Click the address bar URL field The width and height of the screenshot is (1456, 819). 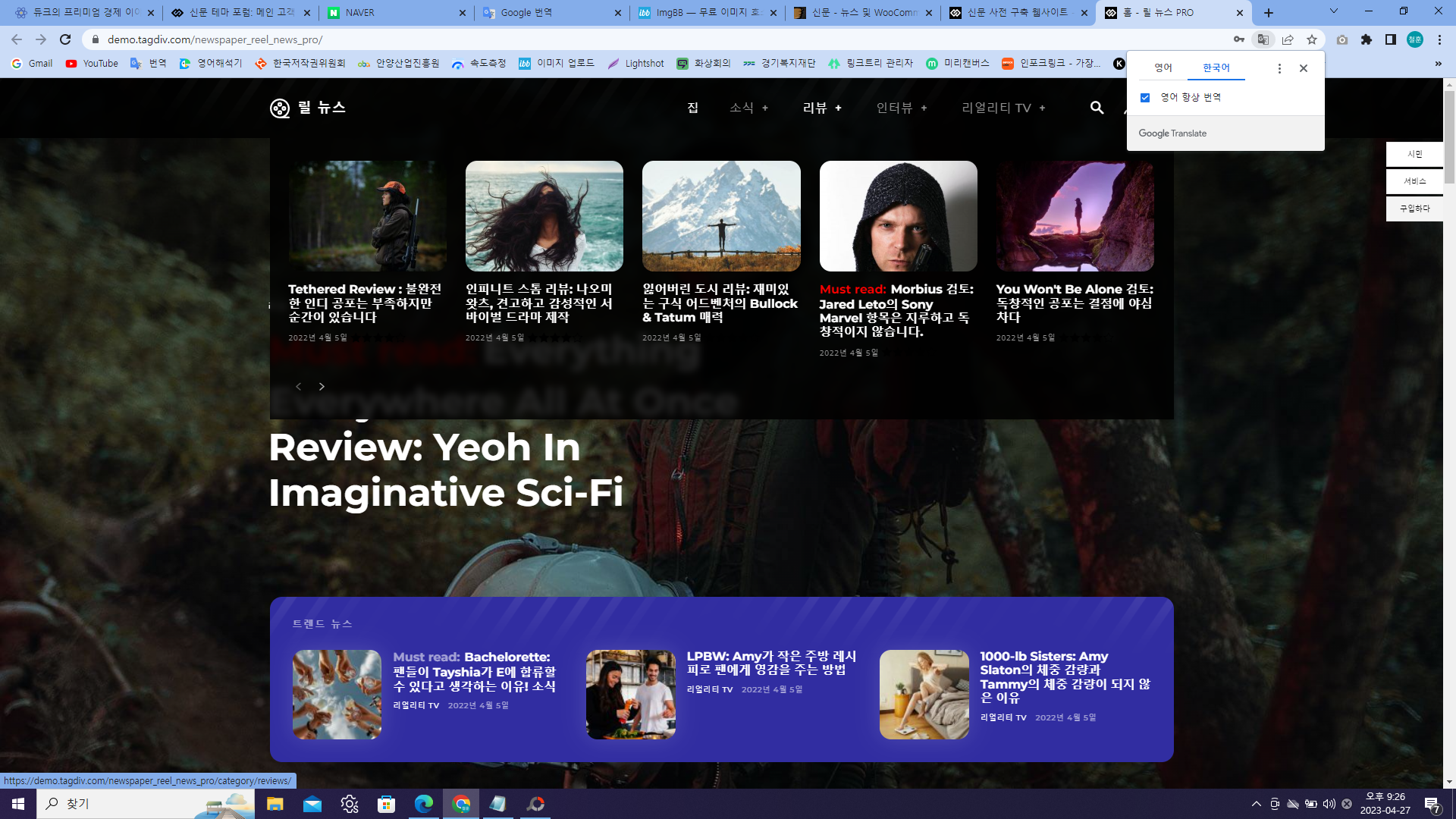[x=660, y=39]
